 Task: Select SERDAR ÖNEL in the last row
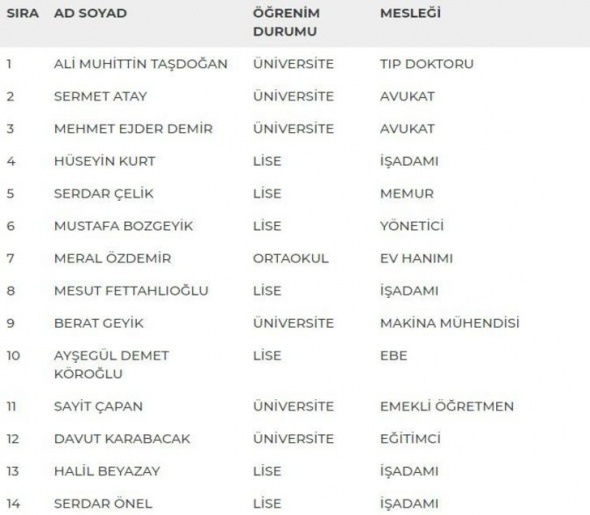pos(103,503)
